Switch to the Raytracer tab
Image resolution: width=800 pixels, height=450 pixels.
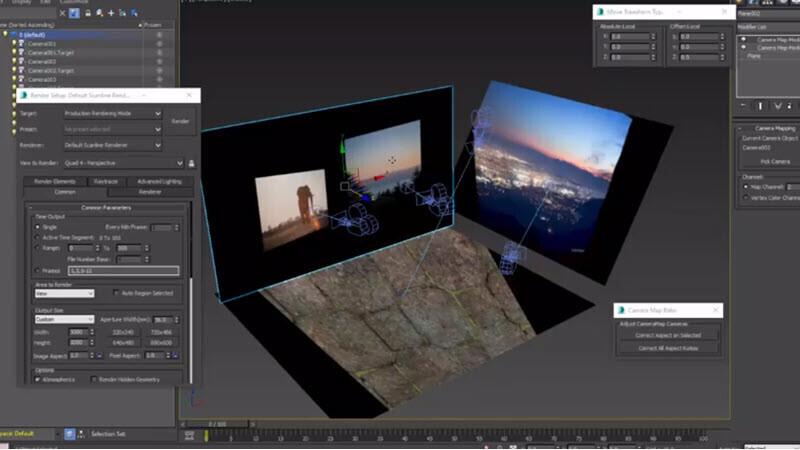[107, 181]
